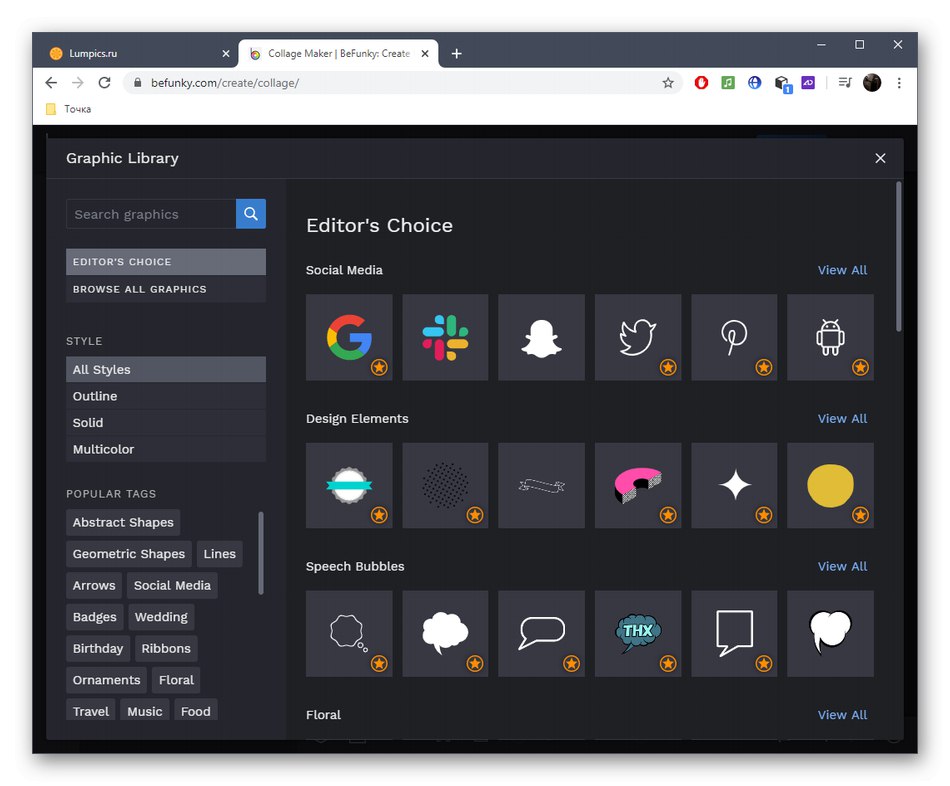The height and width of the screenshot is (786, 950).
Task: Go back to previous page
Action: tap(51, 82)
